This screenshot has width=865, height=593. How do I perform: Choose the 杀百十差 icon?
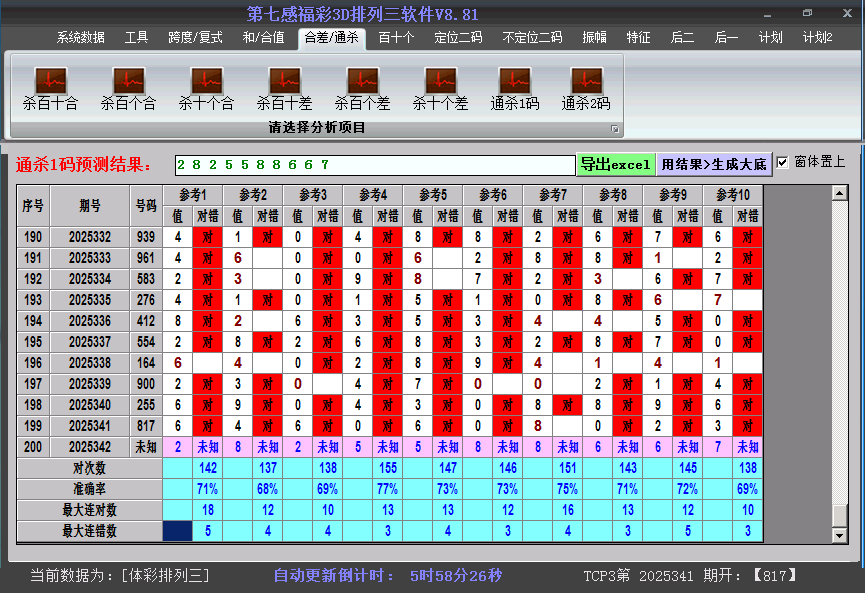click(284, 81)
